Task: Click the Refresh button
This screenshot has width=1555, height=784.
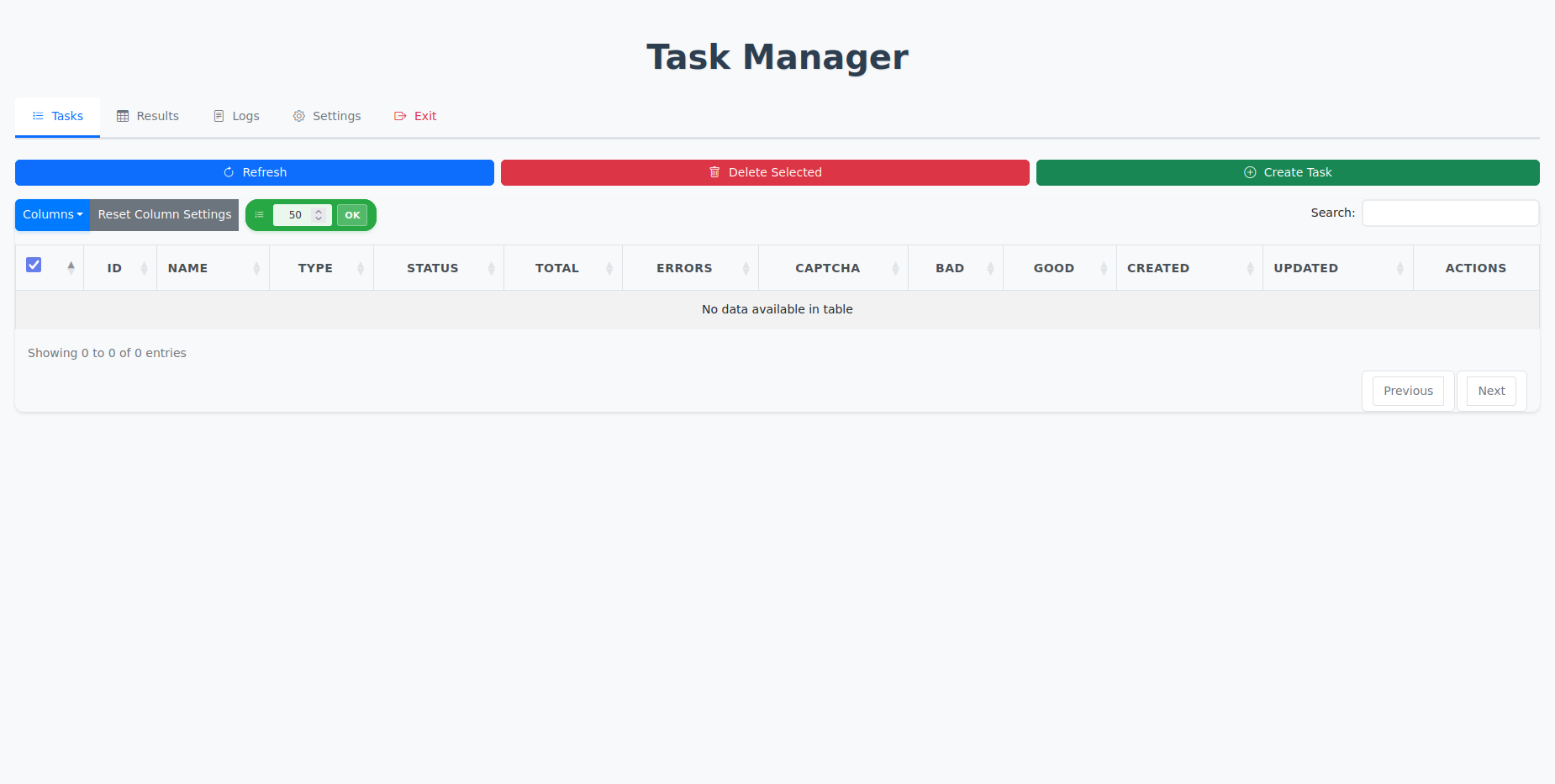Action: (x=254, y=172)
